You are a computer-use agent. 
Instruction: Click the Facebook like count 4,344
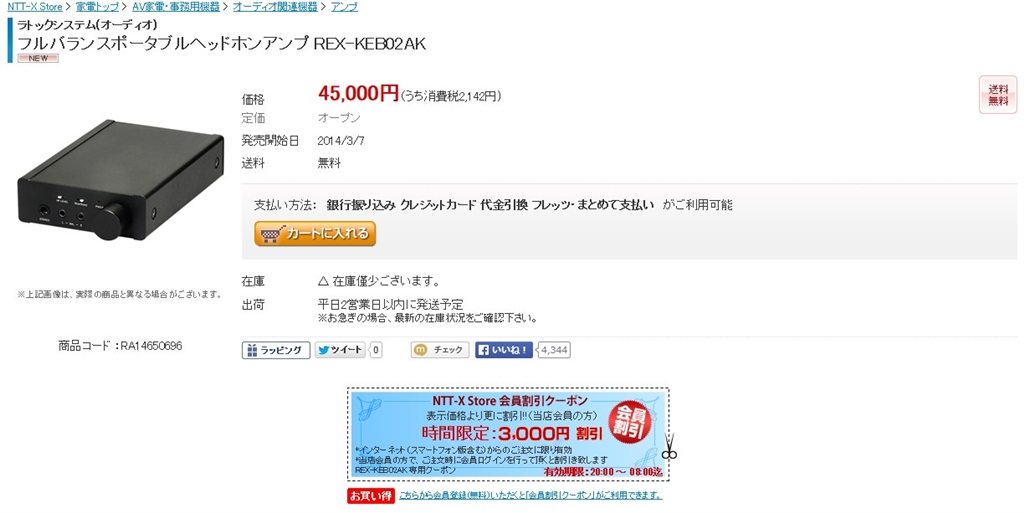point(554,350)
